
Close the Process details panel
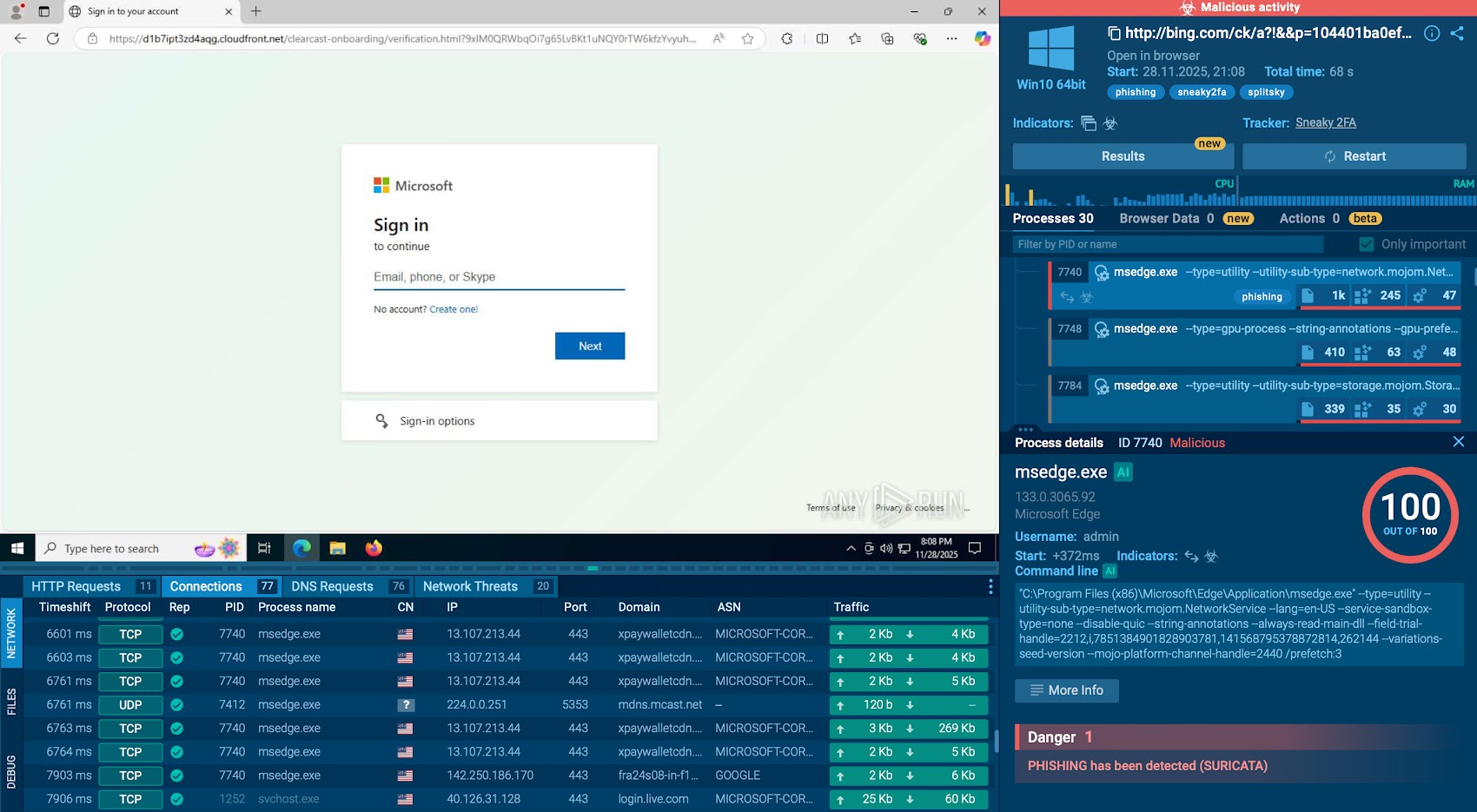(x=1459, y=442)
